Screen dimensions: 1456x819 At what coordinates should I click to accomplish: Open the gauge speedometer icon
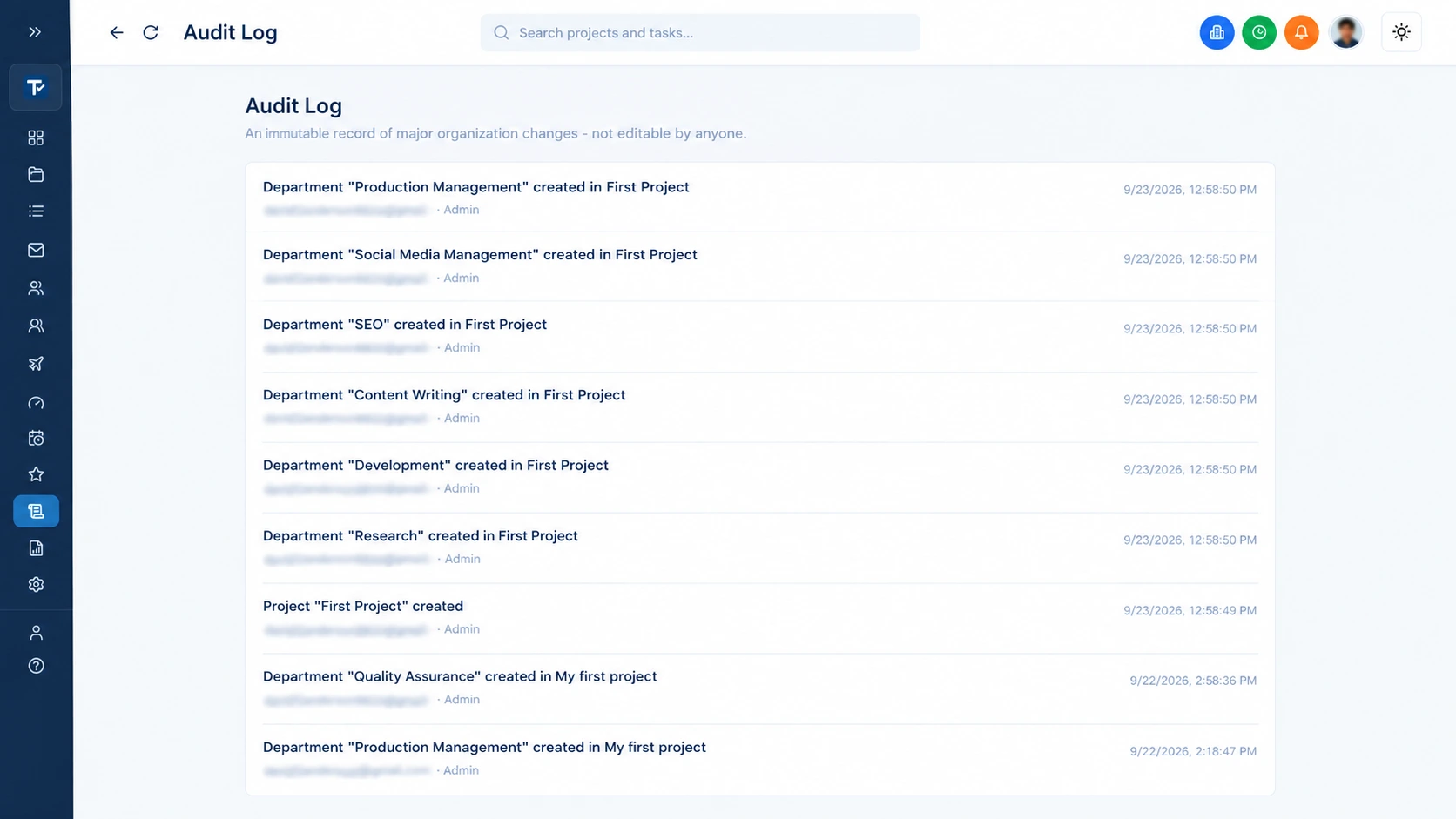(36, 402)
